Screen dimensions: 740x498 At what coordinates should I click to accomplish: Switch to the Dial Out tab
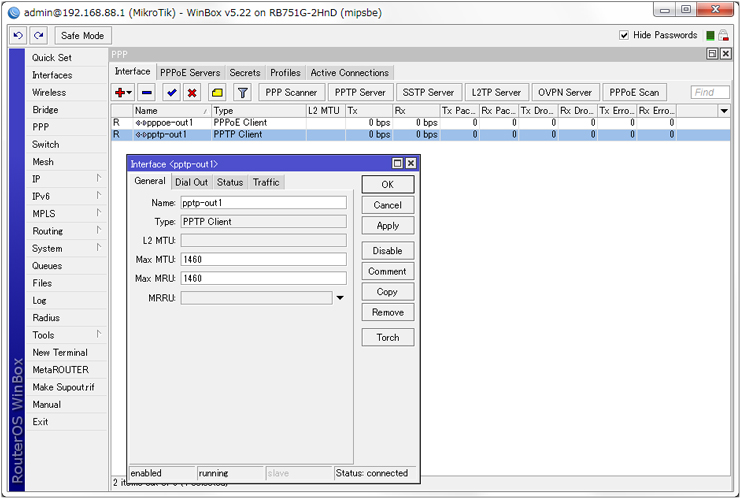tap(191, 182)
